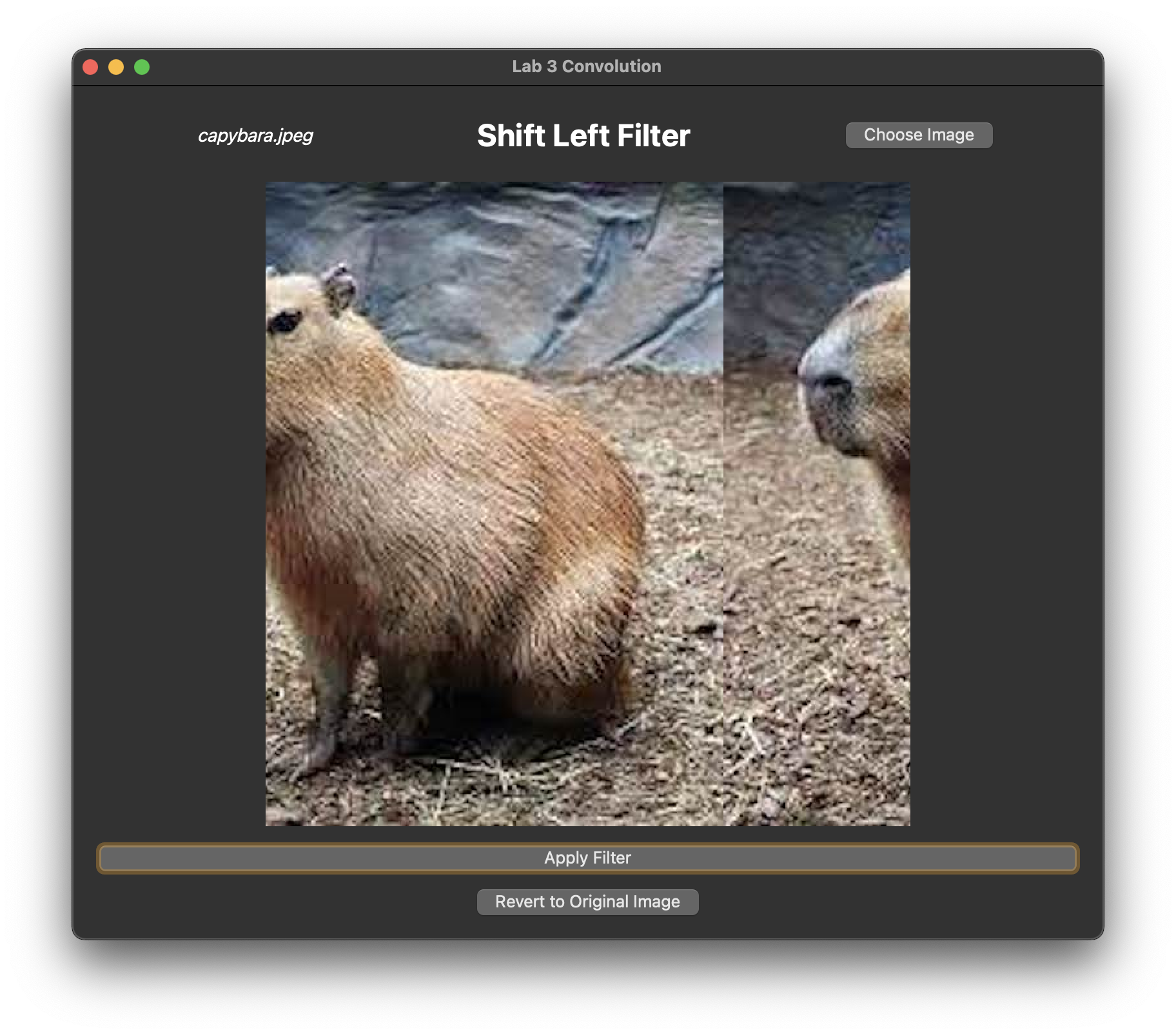Close the Lab 3 Convolution window
The width and height of the screenshot is (1176, 1035).
[x=90, y=67]
